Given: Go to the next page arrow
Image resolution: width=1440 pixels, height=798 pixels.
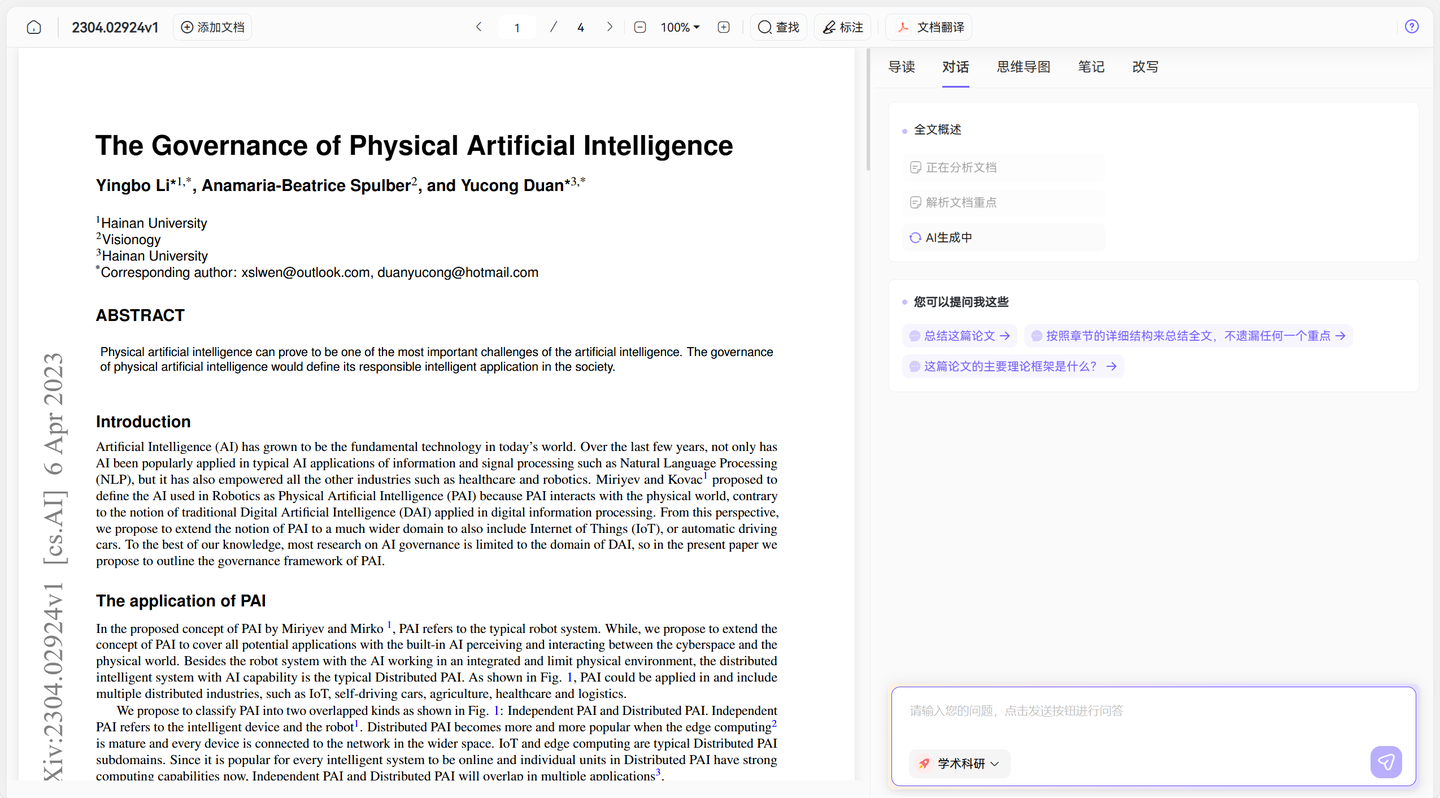Looking at the screenshot, I should [x=609, y=27].
